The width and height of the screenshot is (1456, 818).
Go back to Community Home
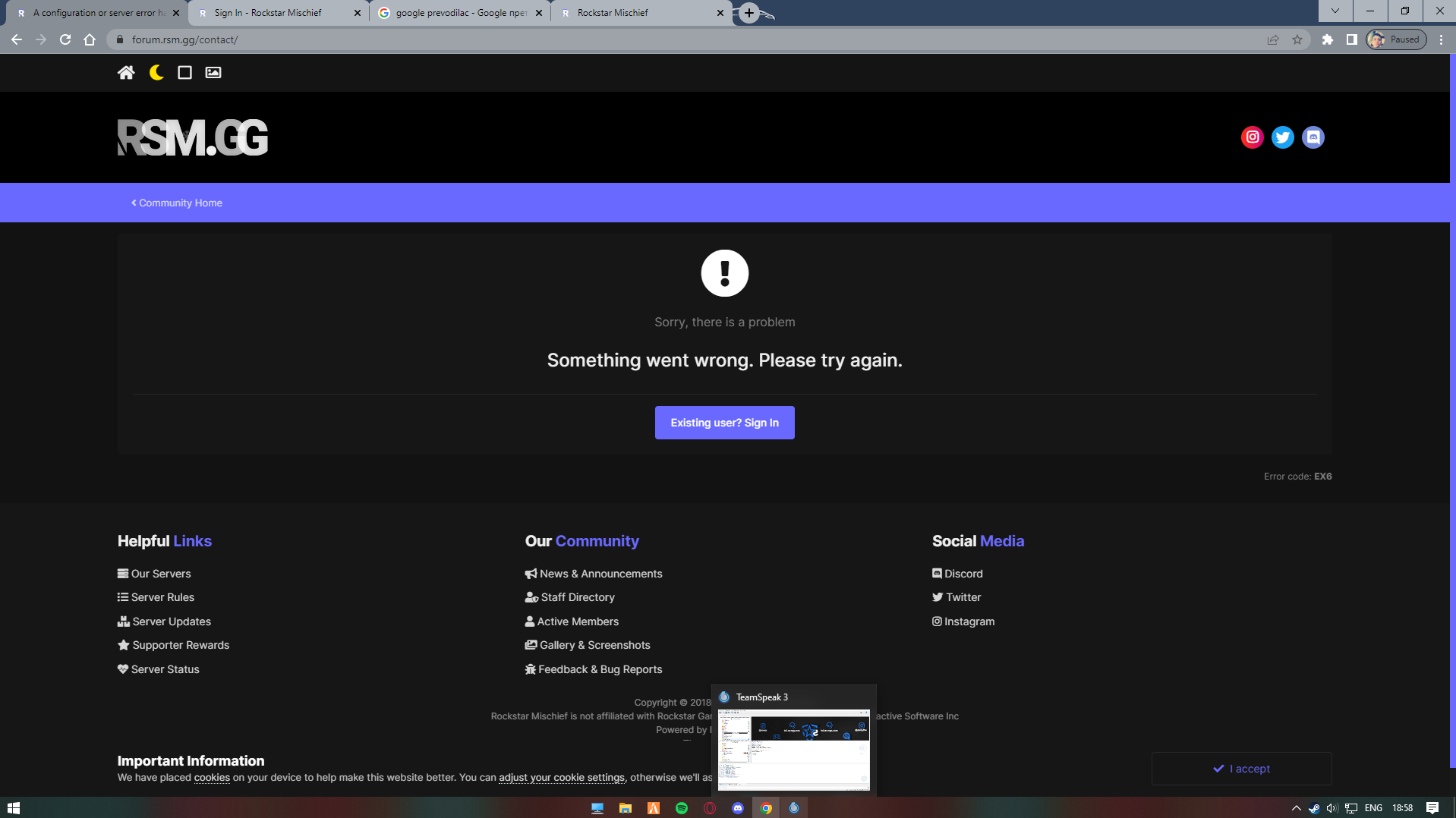click(x=177, y=203)
